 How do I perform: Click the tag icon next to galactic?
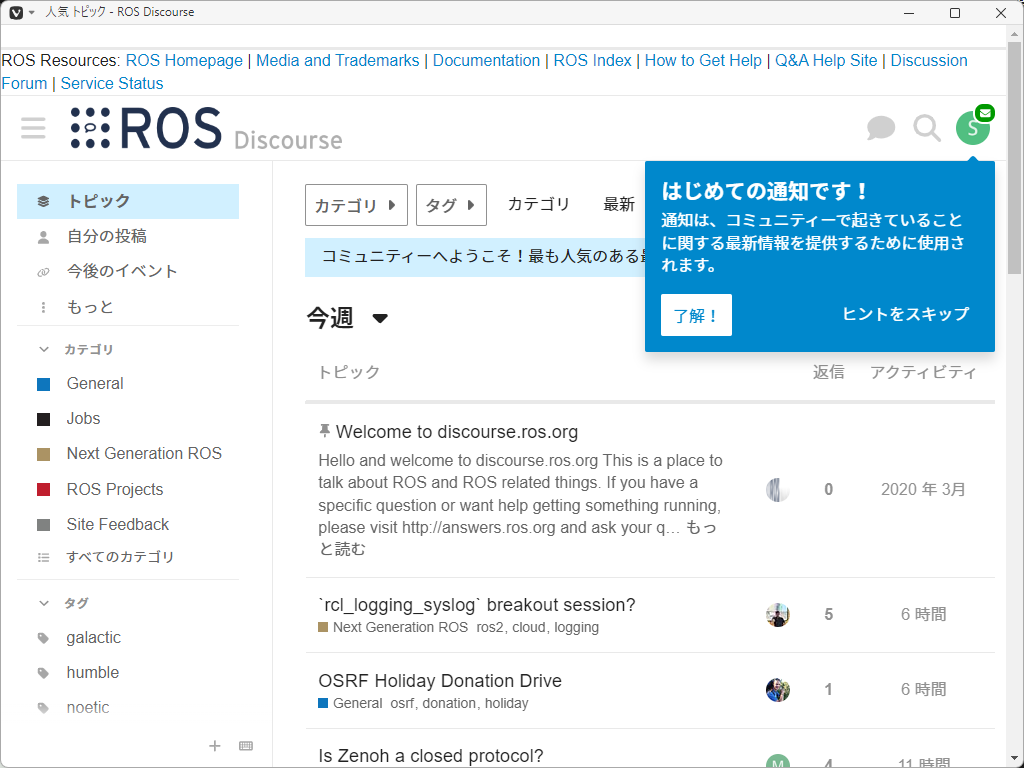click(x=43, y=638)
